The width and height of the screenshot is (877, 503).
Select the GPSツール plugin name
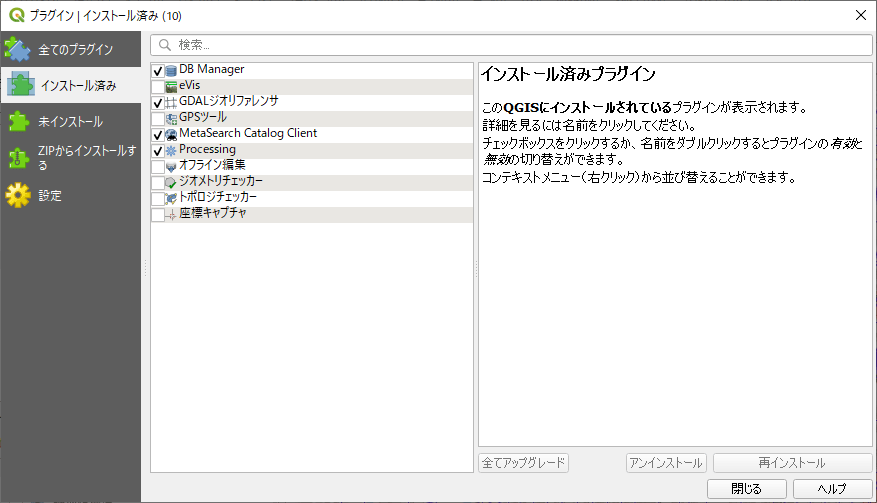pos(203,117)
